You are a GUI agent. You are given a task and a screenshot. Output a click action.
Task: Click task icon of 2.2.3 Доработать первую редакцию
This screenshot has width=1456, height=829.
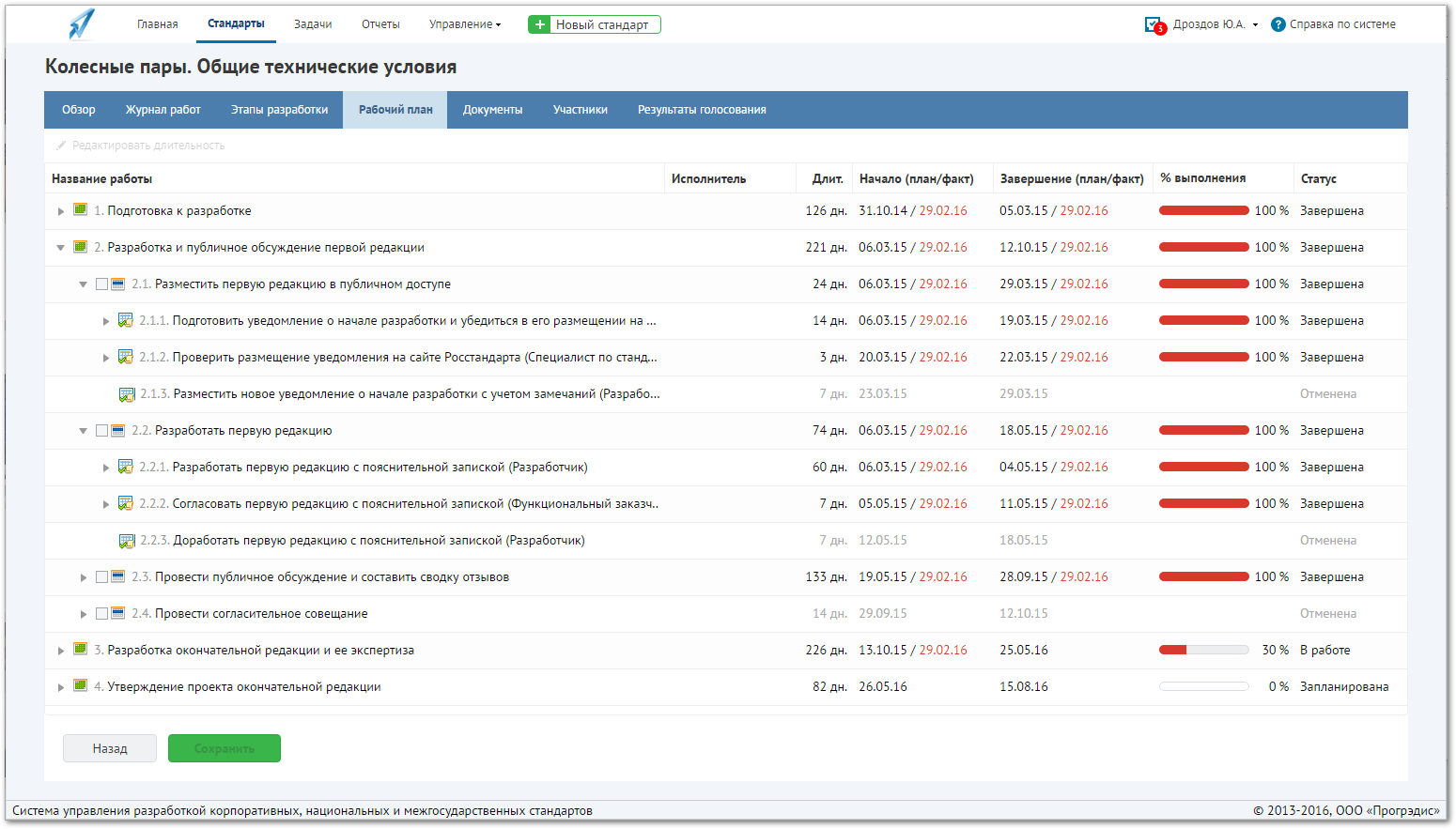click(x=127, y=541)
